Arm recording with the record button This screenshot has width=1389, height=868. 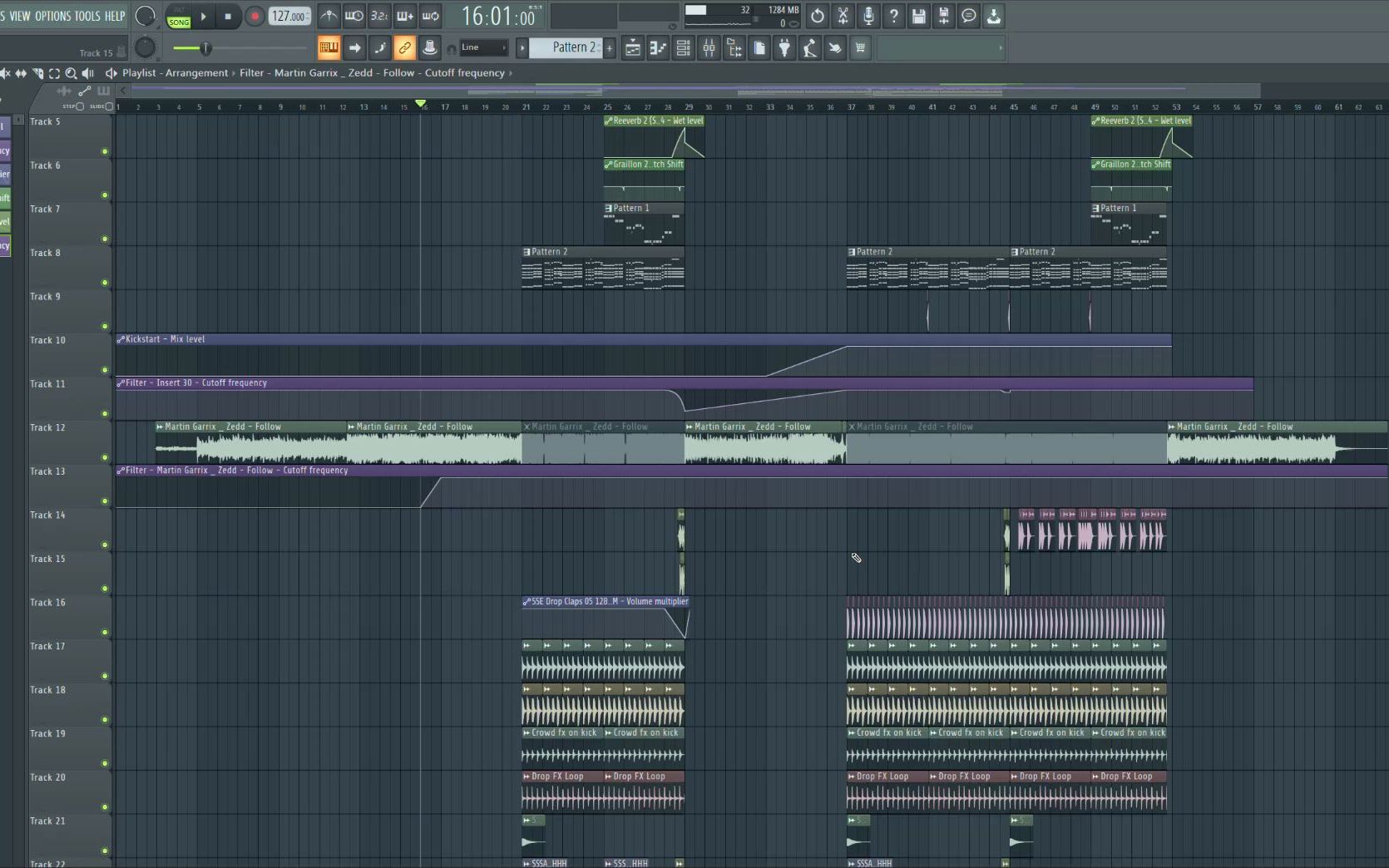255,17
